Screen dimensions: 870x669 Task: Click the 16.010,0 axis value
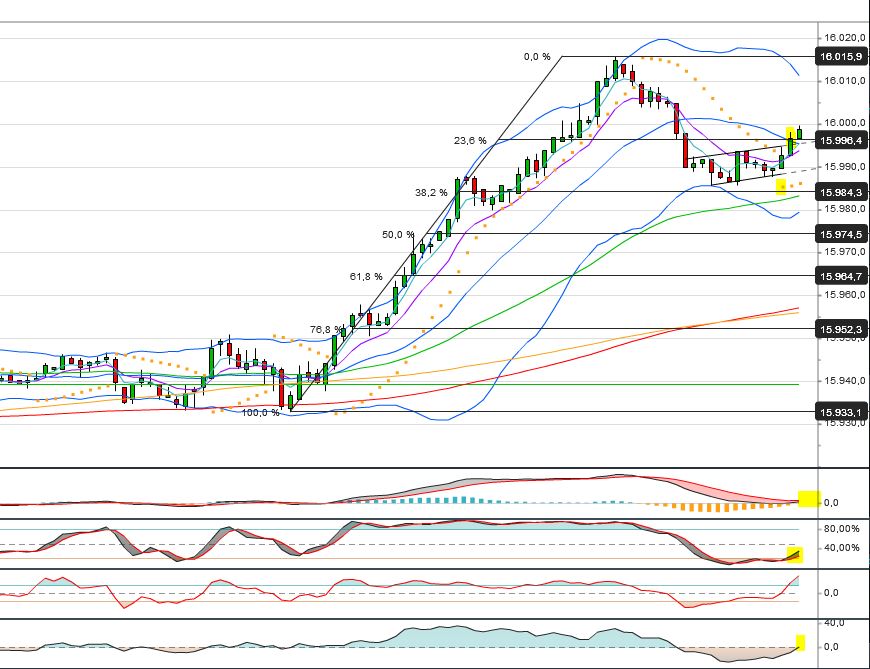844,80
